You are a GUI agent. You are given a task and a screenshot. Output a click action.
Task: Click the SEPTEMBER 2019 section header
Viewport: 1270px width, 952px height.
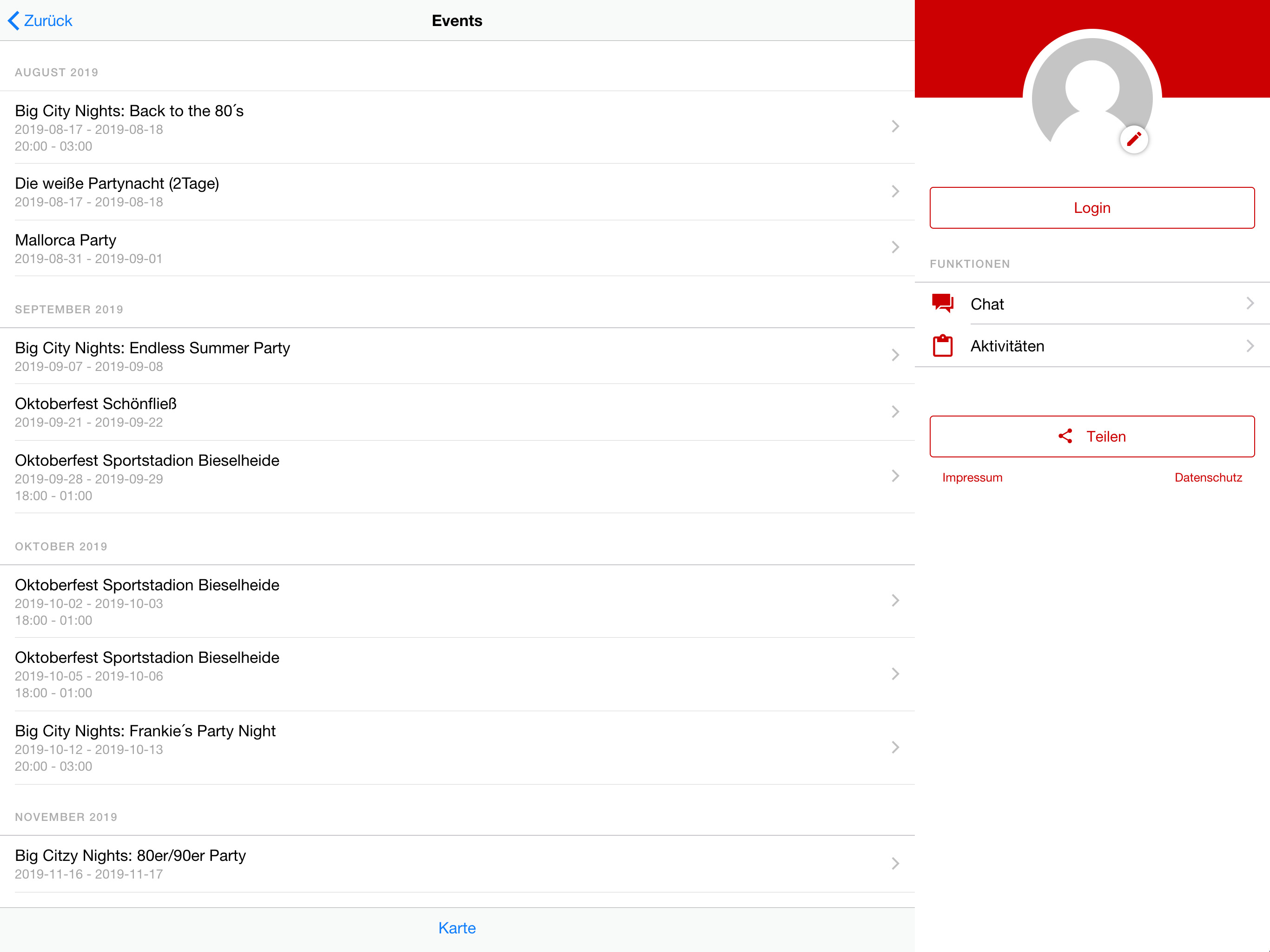click(69, 310)
